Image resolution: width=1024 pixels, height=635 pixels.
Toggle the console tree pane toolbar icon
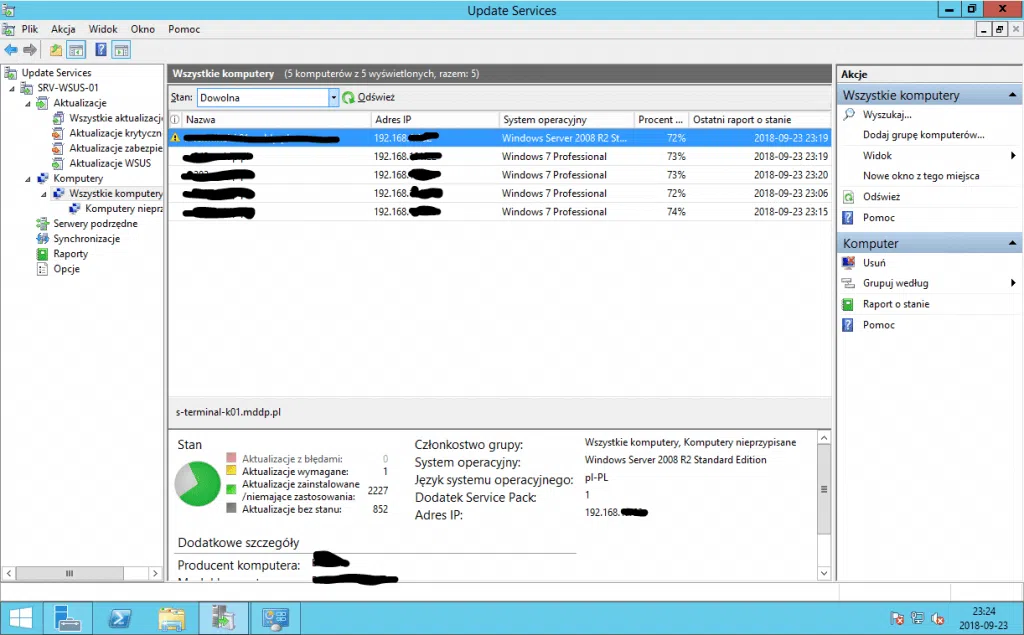coord(76,50)
